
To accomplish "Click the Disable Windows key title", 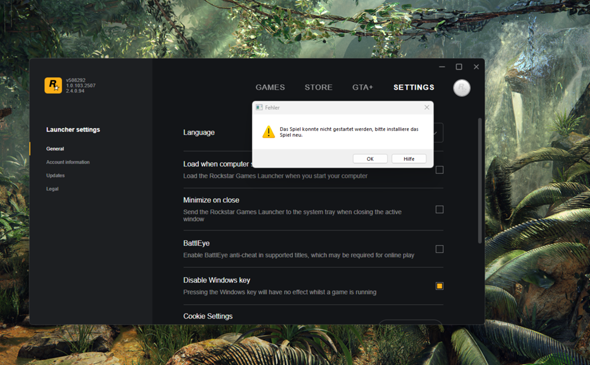I will [x=217, y=280].
